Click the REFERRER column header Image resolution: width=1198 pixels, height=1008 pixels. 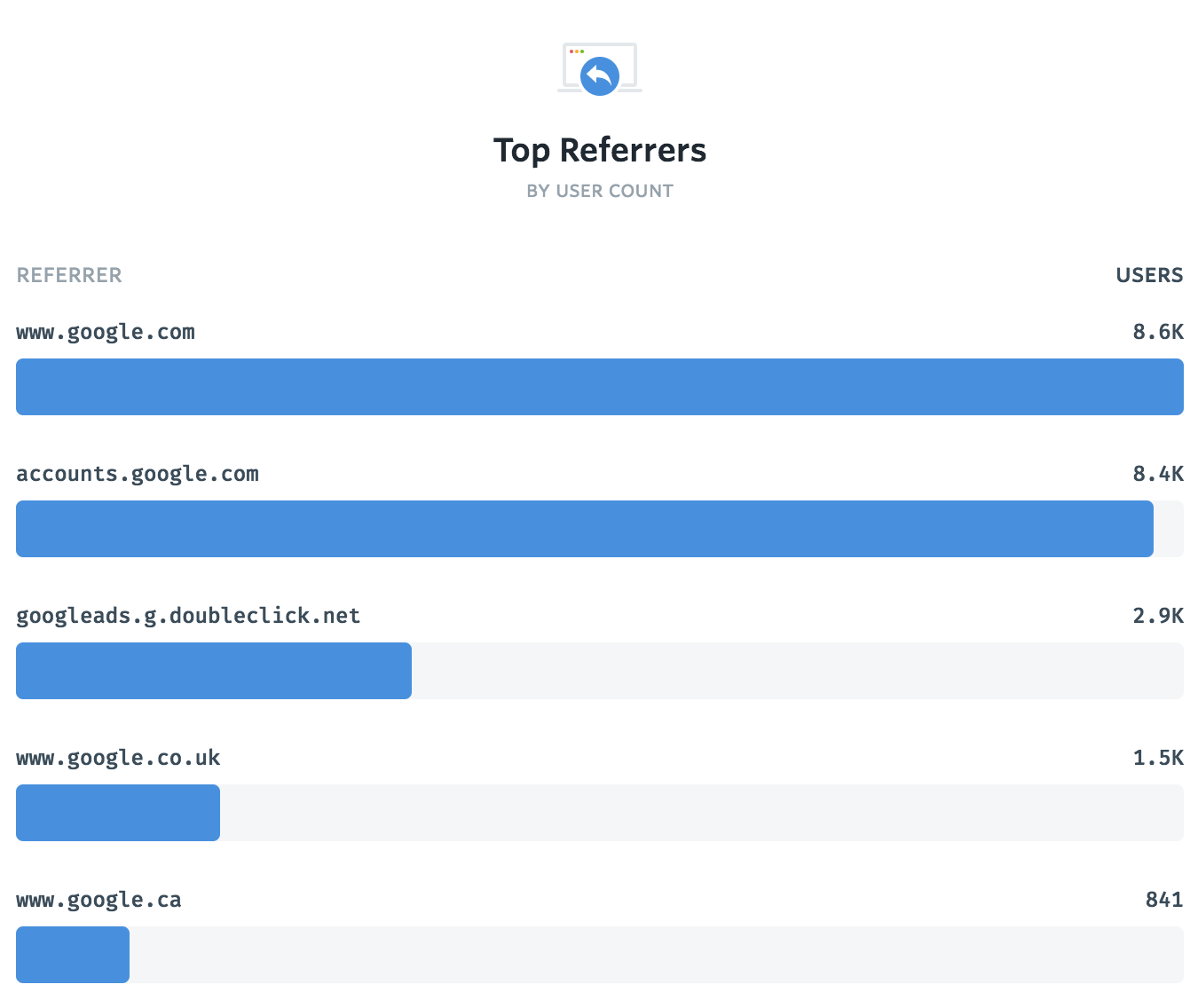[69, 275]
